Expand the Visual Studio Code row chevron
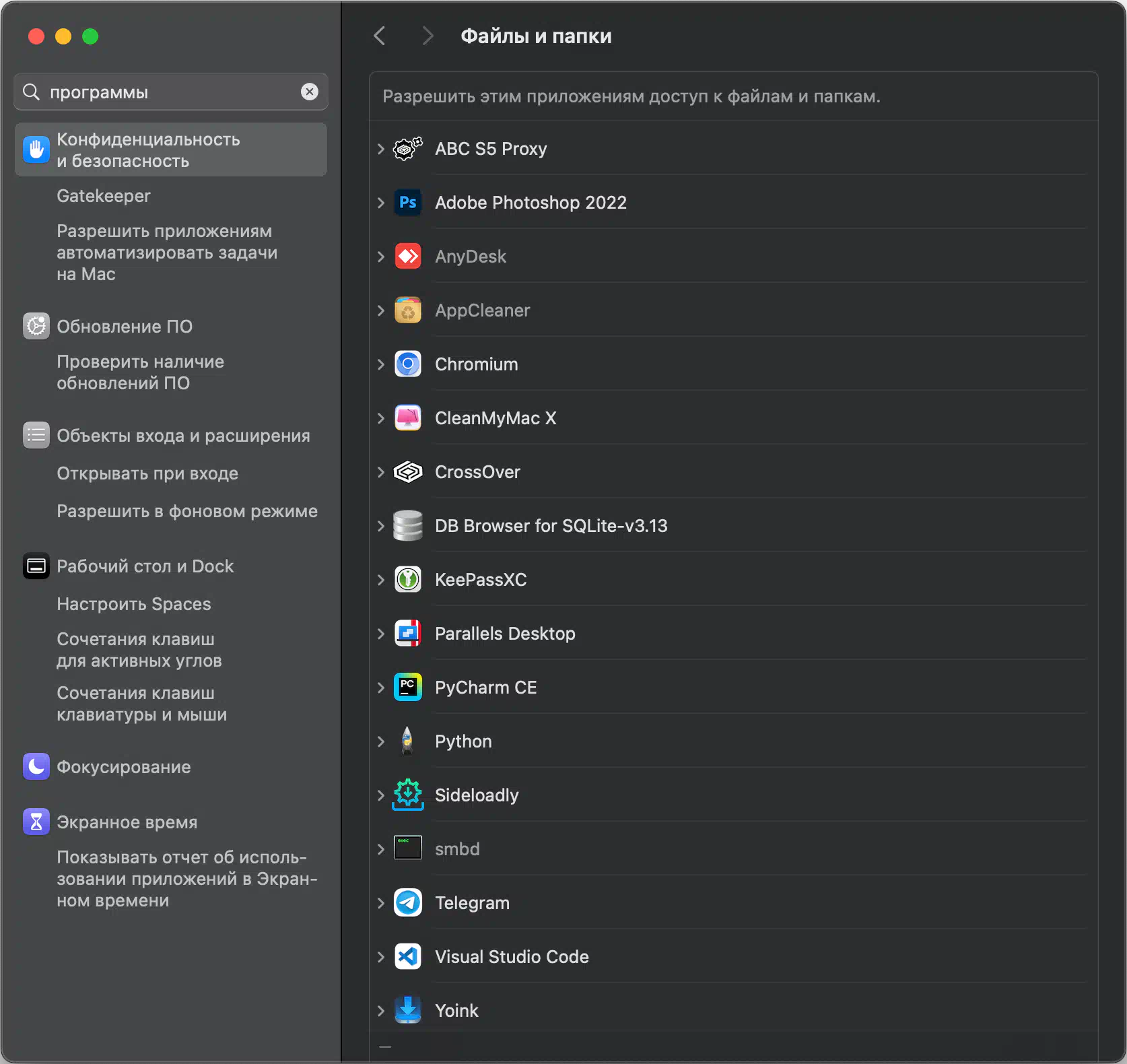The image size is (1127, 1064). click(x=381, y=956)
